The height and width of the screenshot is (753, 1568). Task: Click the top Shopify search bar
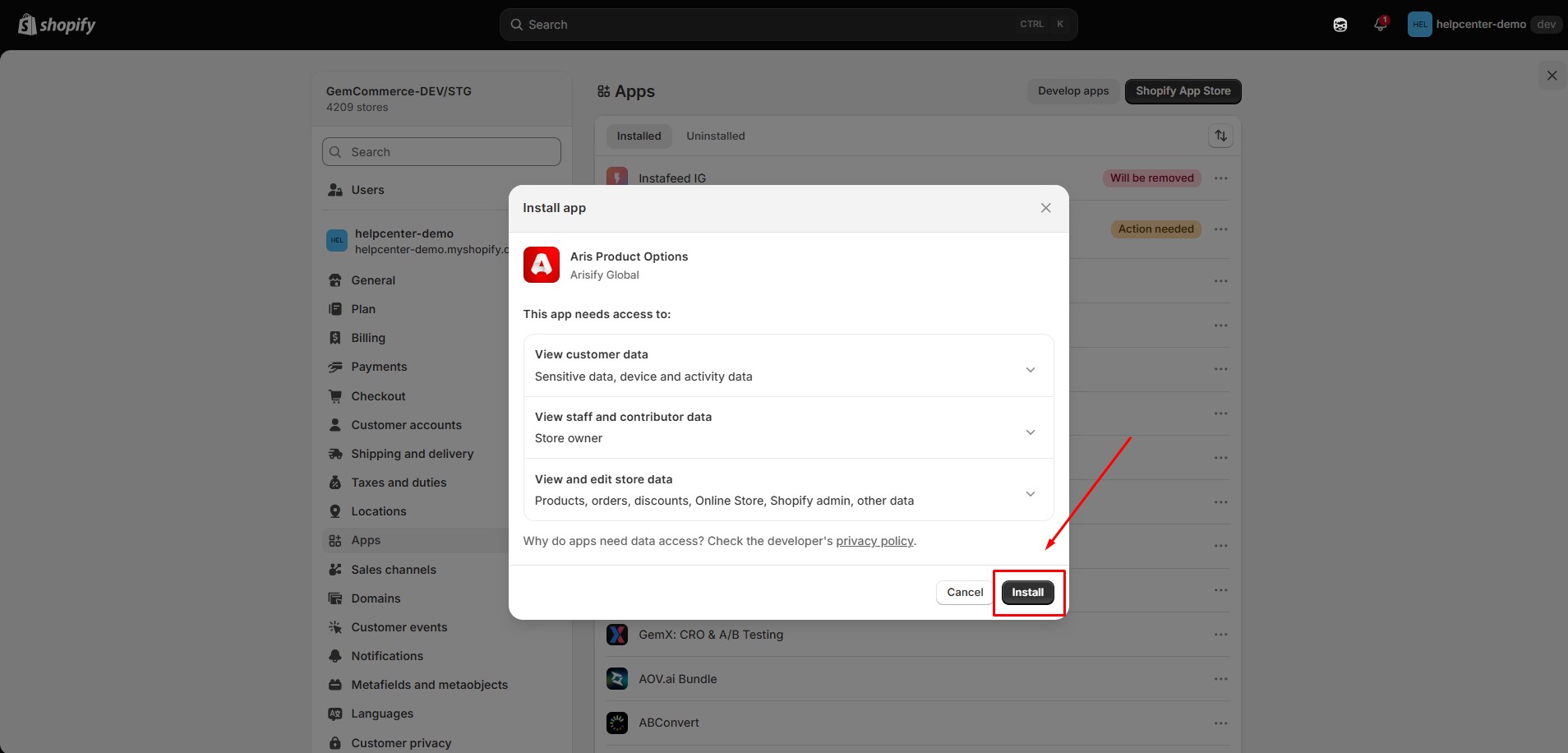click(x=788, y=25)
